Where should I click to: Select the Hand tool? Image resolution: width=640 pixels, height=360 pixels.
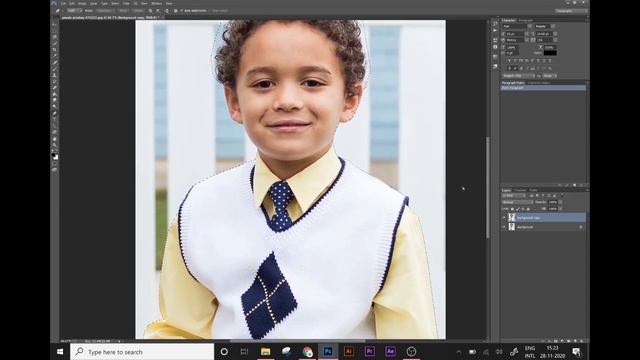[54, 139]
